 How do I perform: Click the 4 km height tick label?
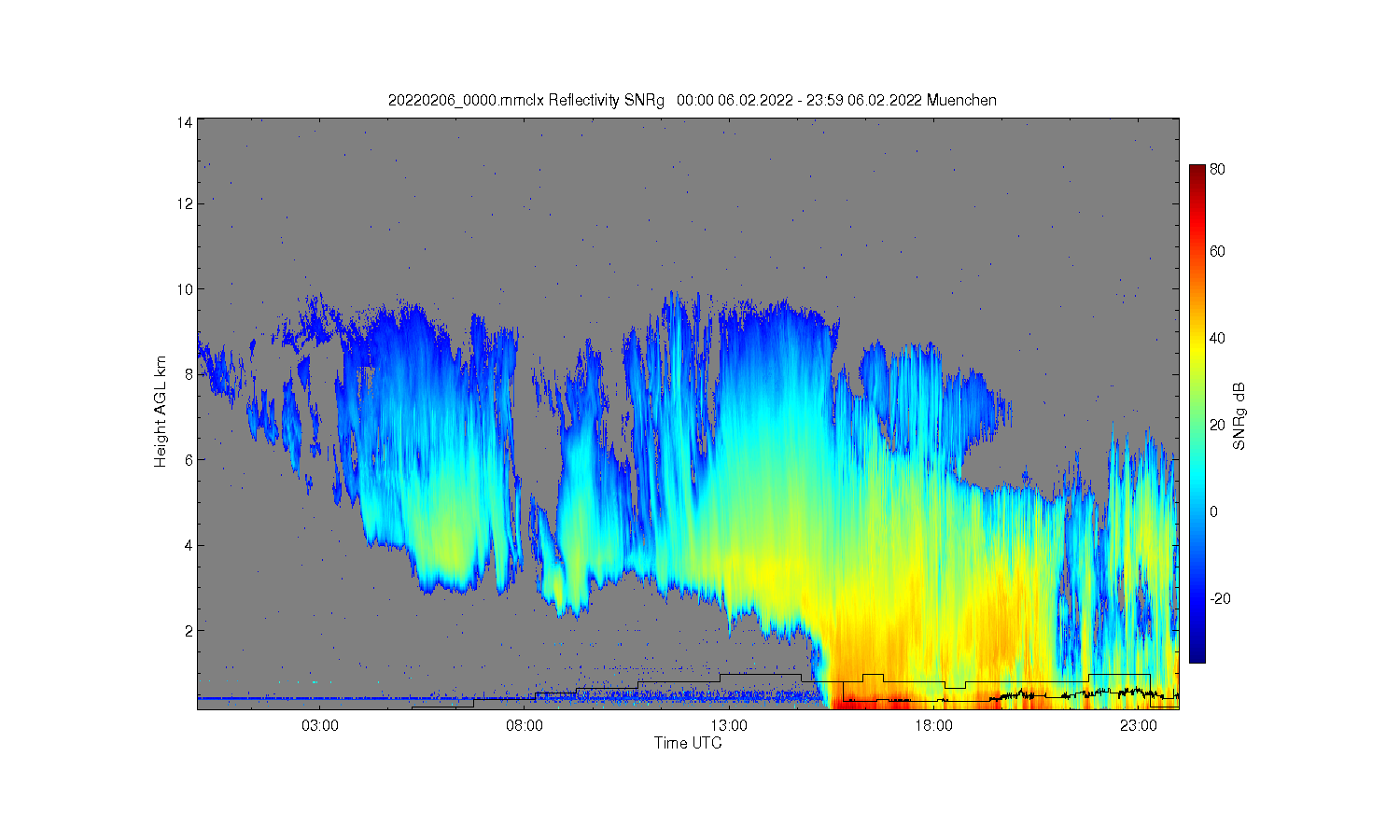[x=189, y=545]
